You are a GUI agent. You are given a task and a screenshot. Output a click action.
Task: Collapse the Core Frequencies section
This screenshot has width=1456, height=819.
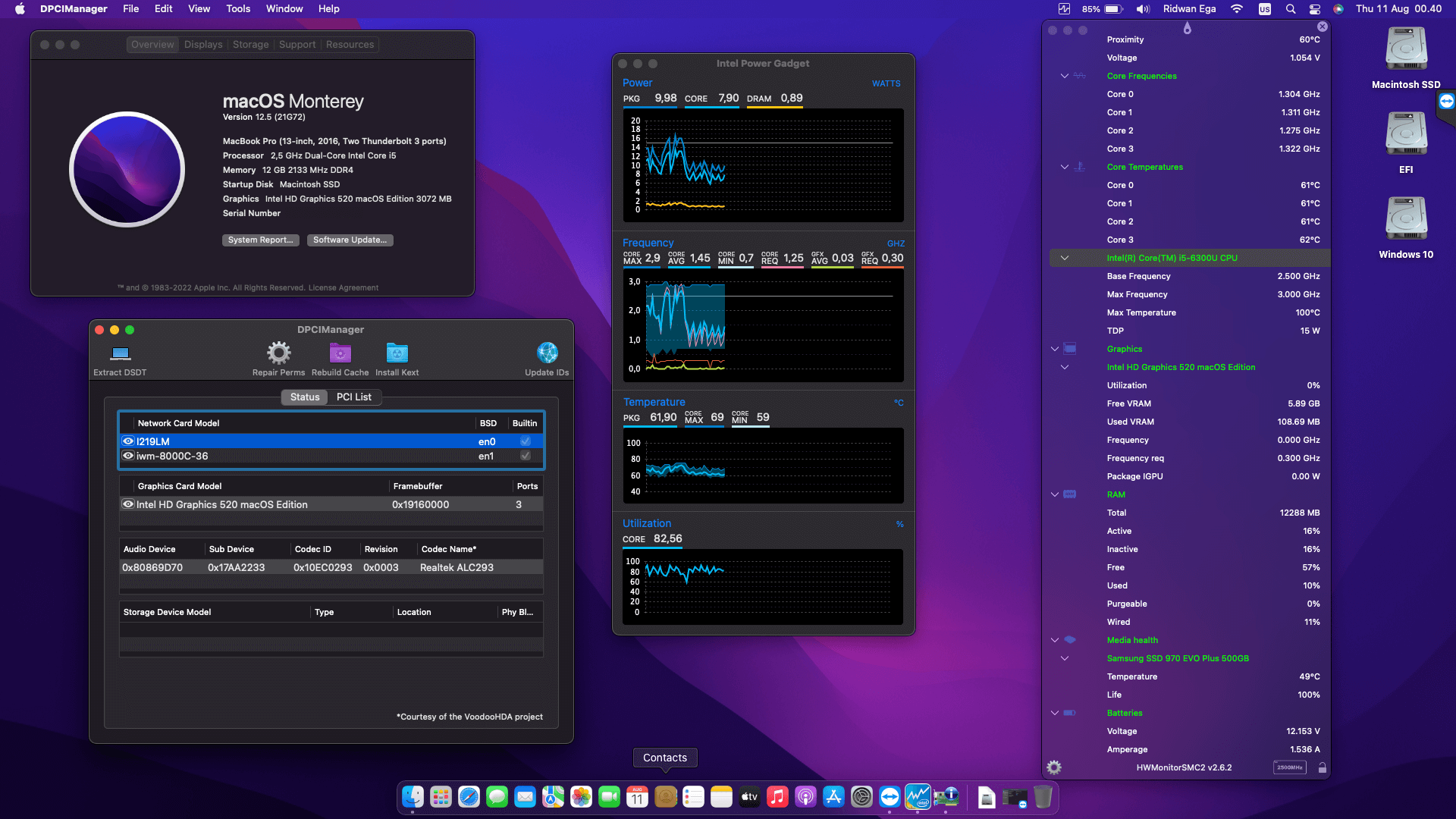pyautogui.click(x=1065, y=76)
